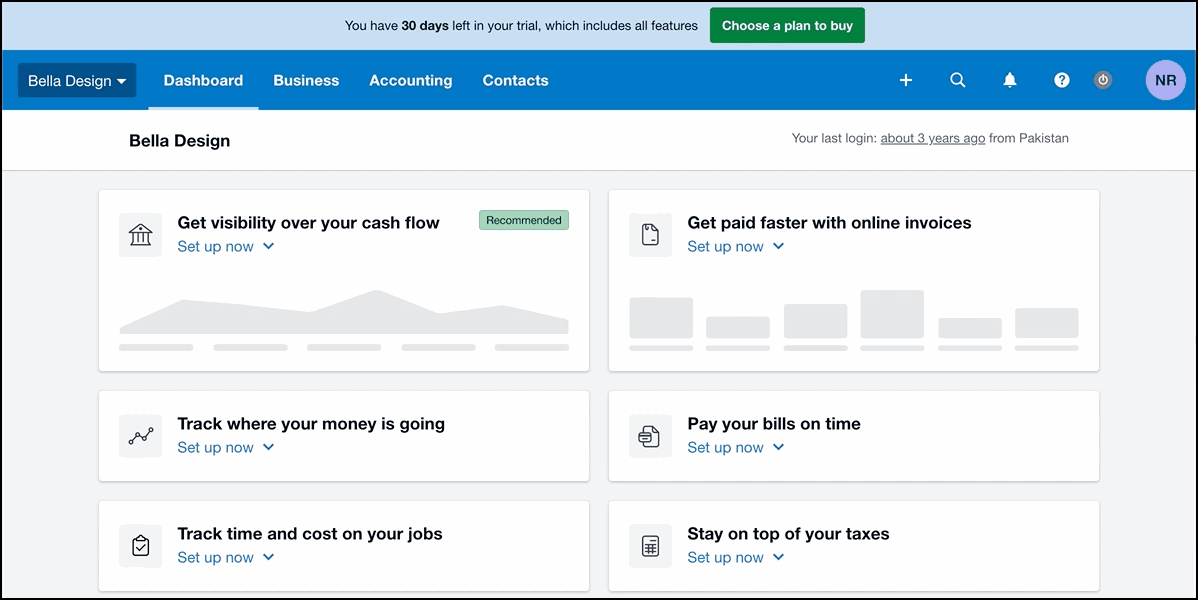
Task: Go to the Contacts menu
Action: click(515, 81)
